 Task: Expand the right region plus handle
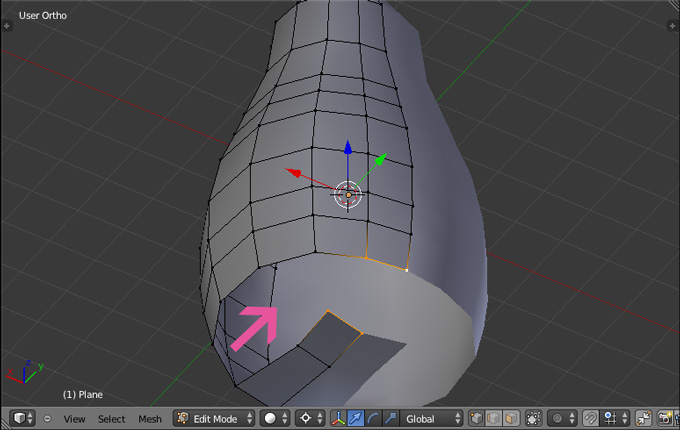coord(672,26)
